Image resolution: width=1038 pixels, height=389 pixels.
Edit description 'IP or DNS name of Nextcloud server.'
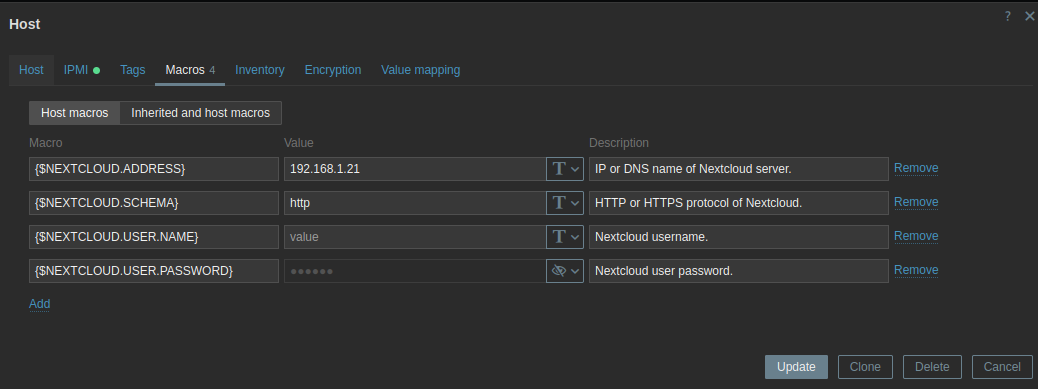739,169
